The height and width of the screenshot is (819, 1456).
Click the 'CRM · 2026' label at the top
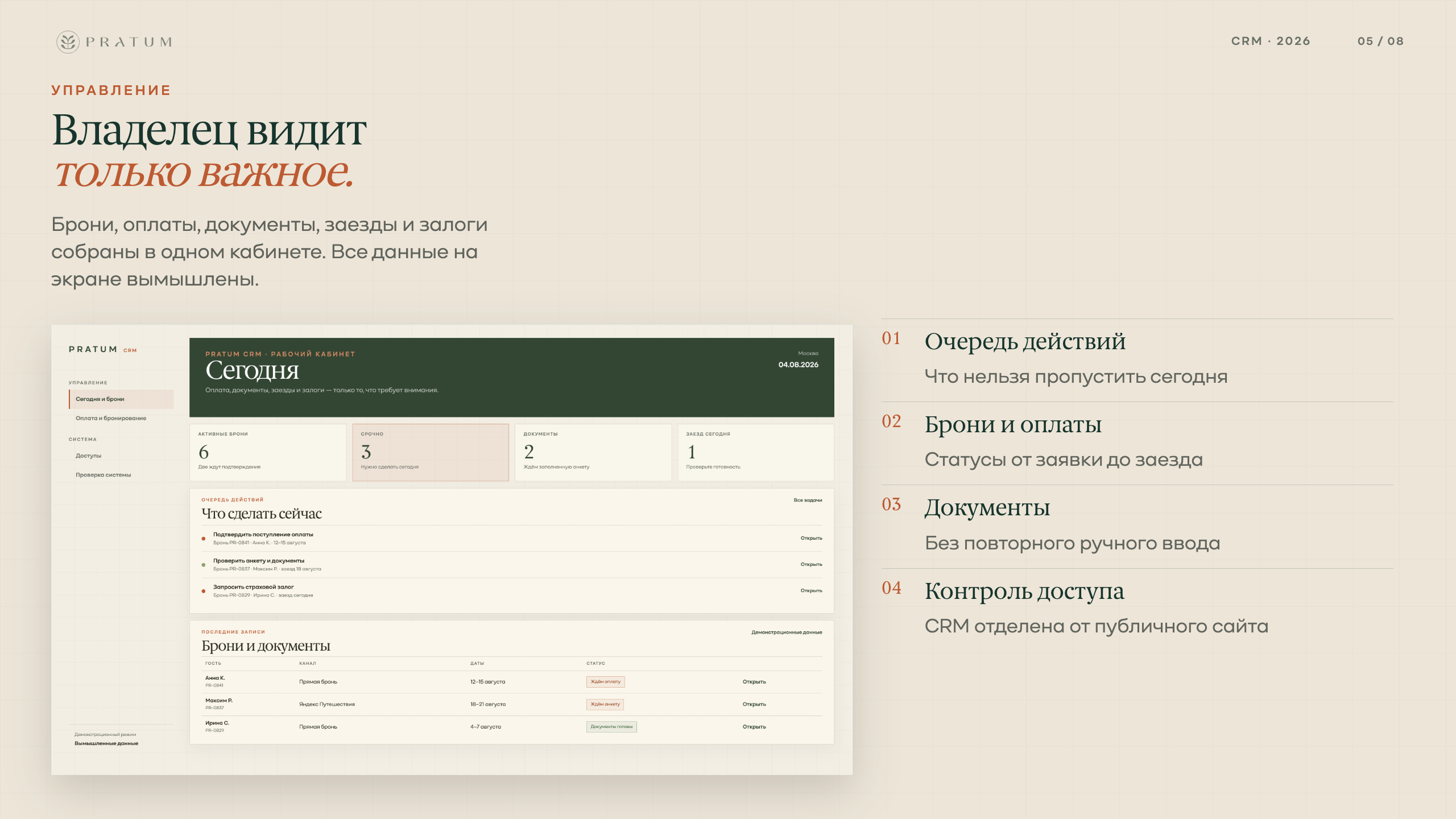pyautogui.click(x=1271, y=41)
